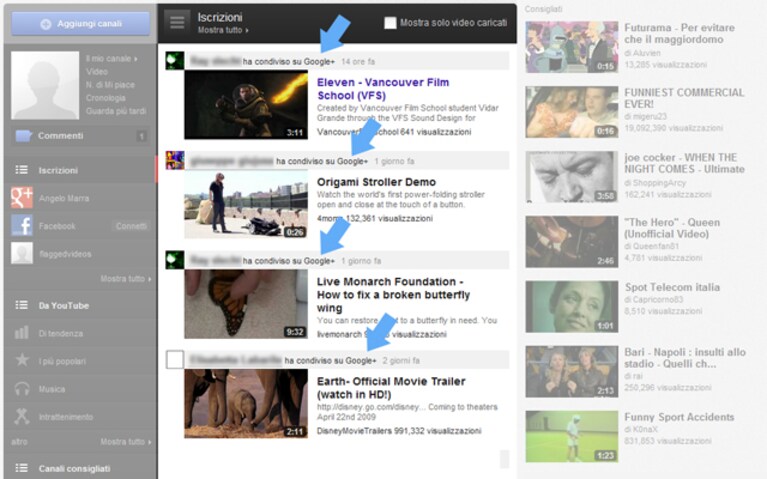
Task: Open Il mio canale link
Action: [112, 59]
